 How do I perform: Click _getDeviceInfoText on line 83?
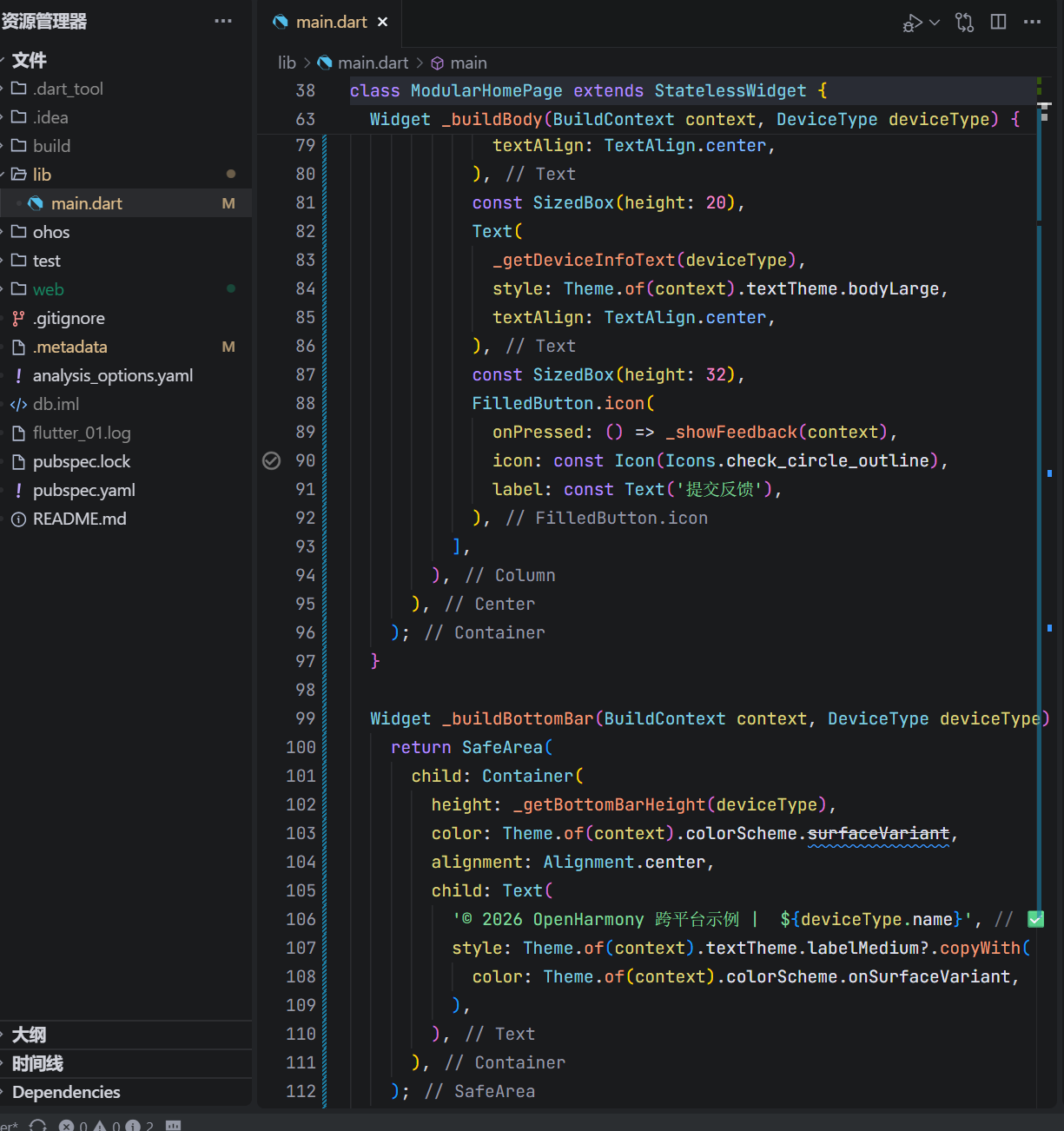tap(584, 260)
